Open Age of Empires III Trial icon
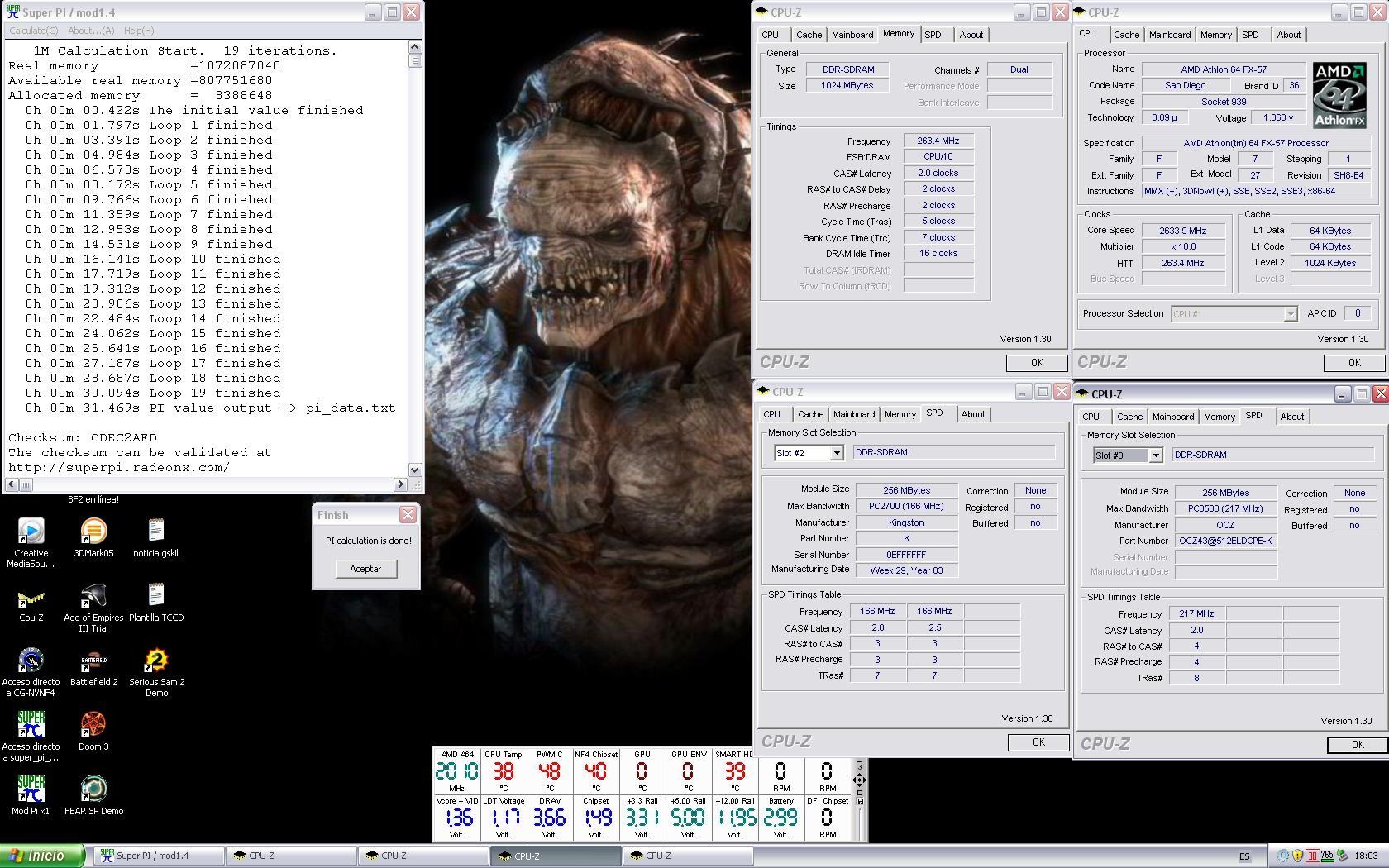 click(x=93, y=597)
